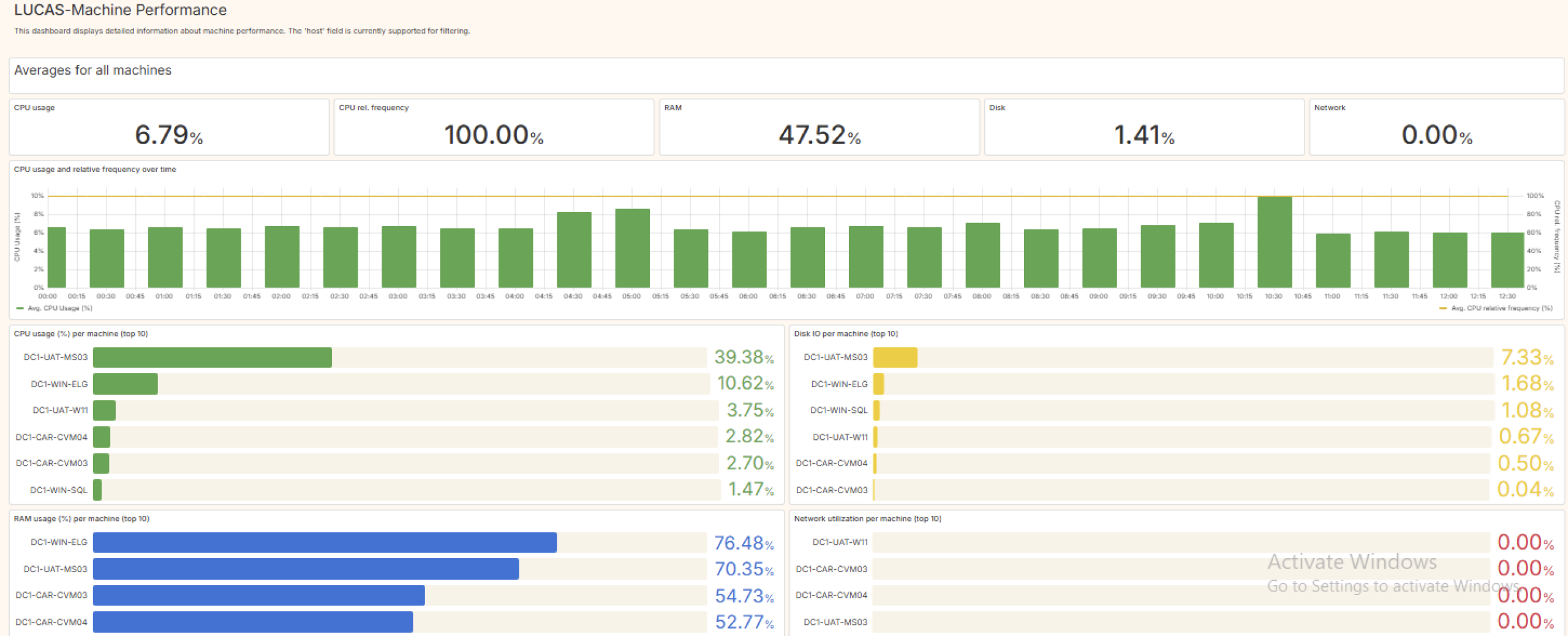The height and width of the screenshot is (636, 1568).
Task: Click the 'CPU usage (%) per machine (top 10)' title
Action: click(x=81, y=334)
